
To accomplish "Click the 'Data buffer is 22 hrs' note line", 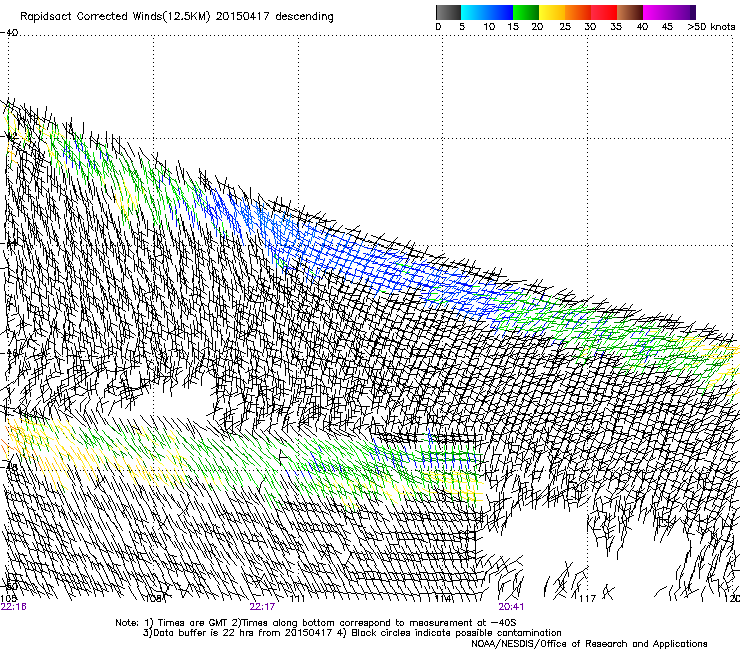I will pyautogui.click(x=352, y=633).
